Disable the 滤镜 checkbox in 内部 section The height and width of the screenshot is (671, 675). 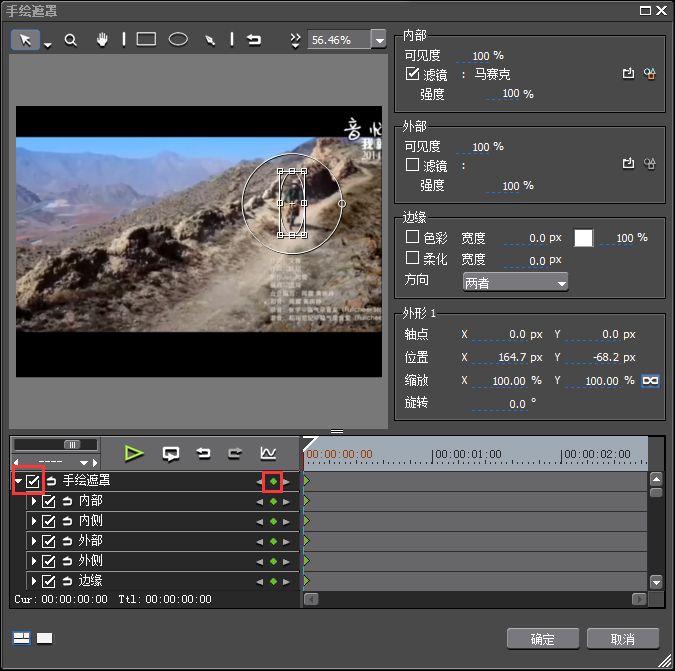[x=412, y=74]
